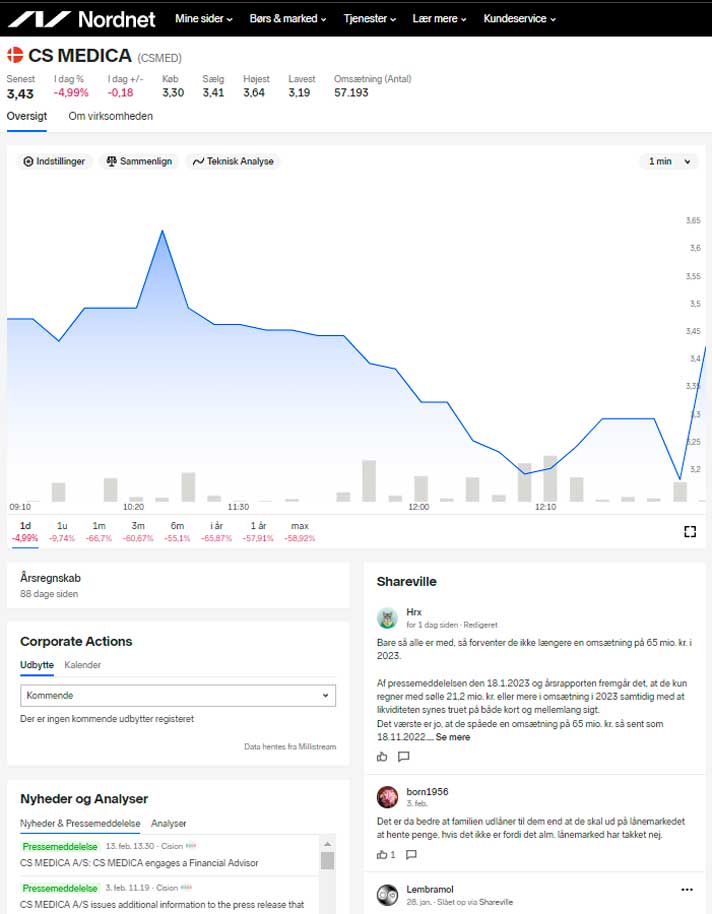Expand the Lær mere menu
Screen dimensions: 712x914
tap(439, 19)
